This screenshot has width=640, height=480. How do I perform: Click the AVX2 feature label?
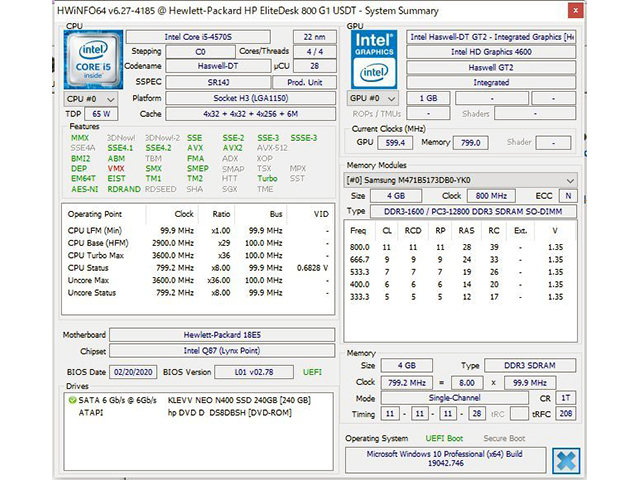tap(233, 148)
